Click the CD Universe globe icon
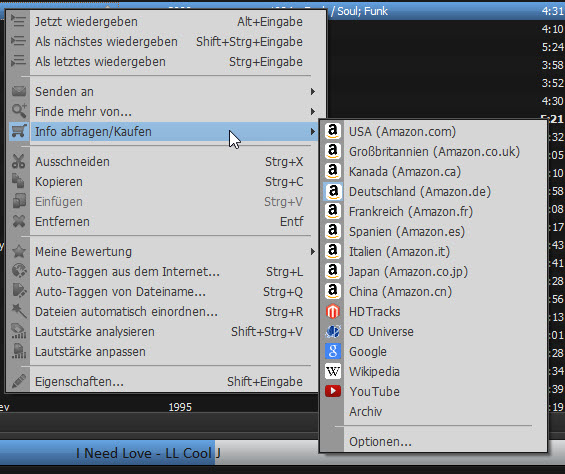 pos(333,331)
